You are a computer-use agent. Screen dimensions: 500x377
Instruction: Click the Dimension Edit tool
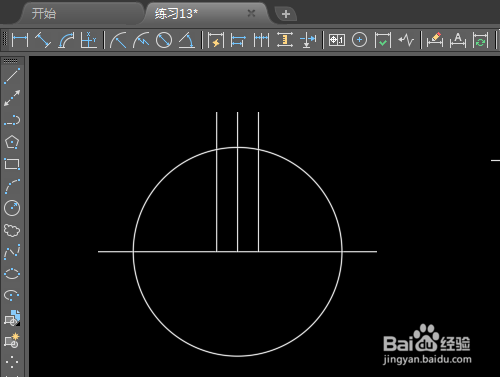pyautogui.click(x=435, y=40)
